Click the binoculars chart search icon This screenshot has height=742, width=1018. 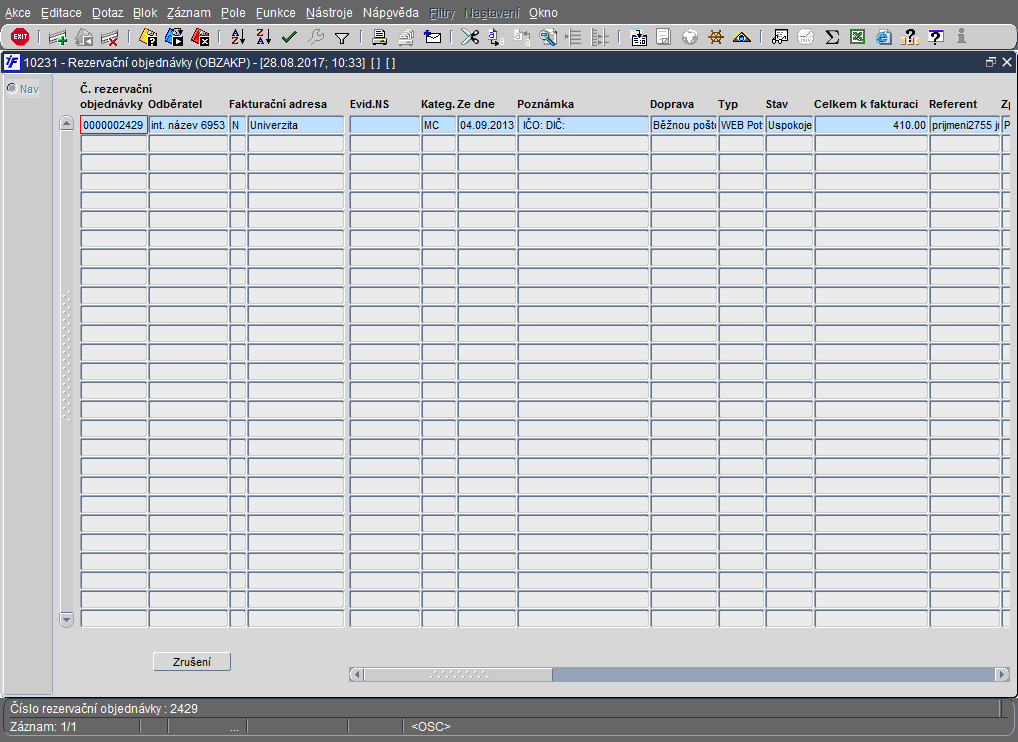tap(779, 38)
